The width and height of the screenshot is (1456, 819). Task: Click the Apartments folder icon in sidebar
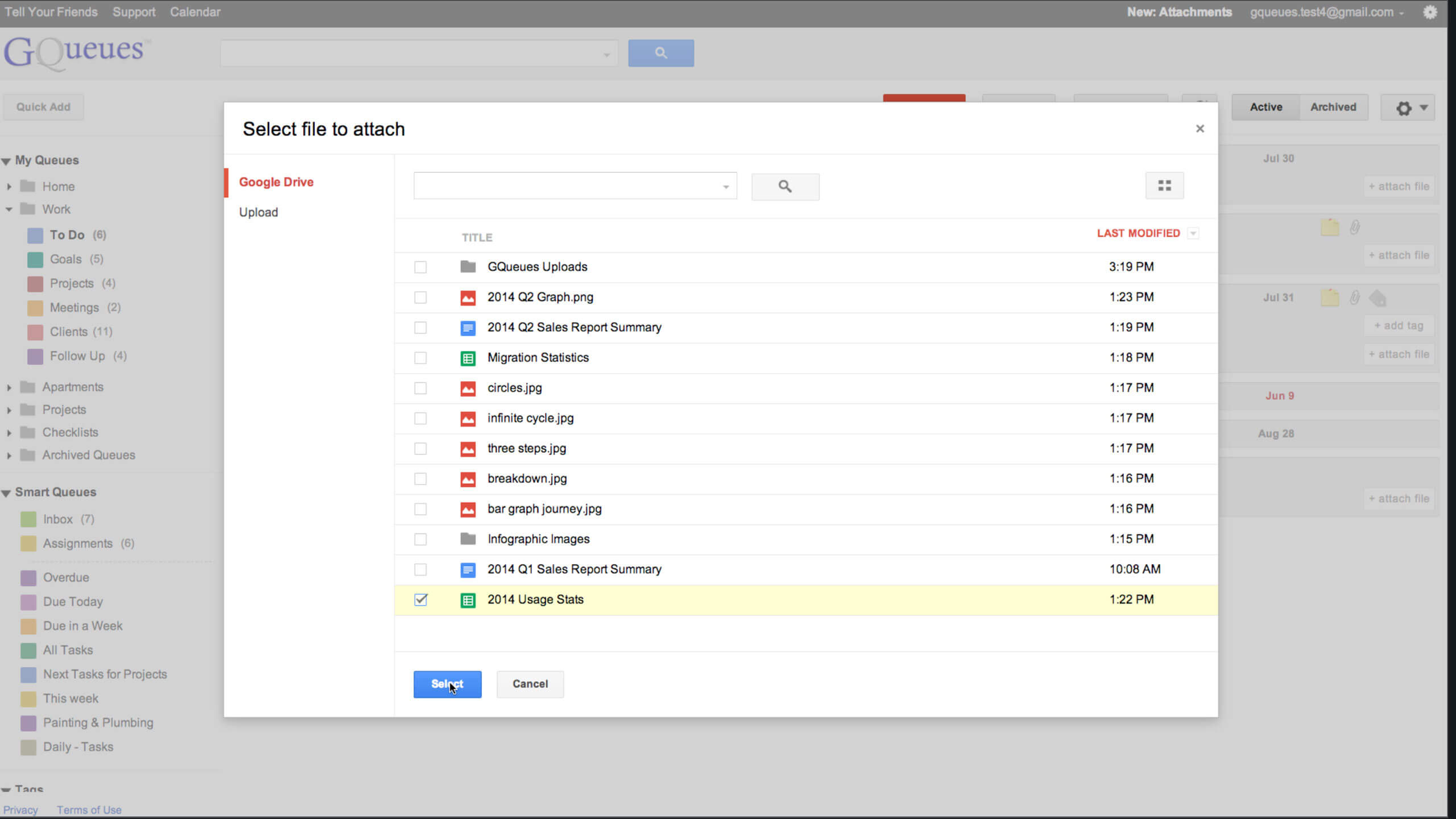28,387
